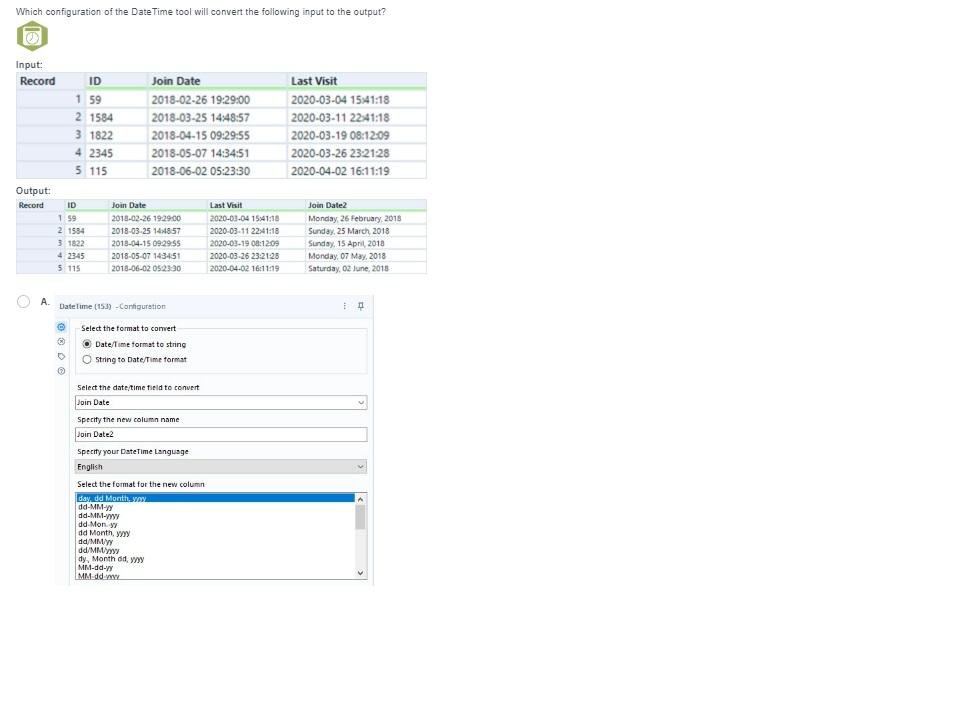Viewport: 960px width, 704px height.
Task: Select answer choice A radio button
Action: (x=22, y=300)
